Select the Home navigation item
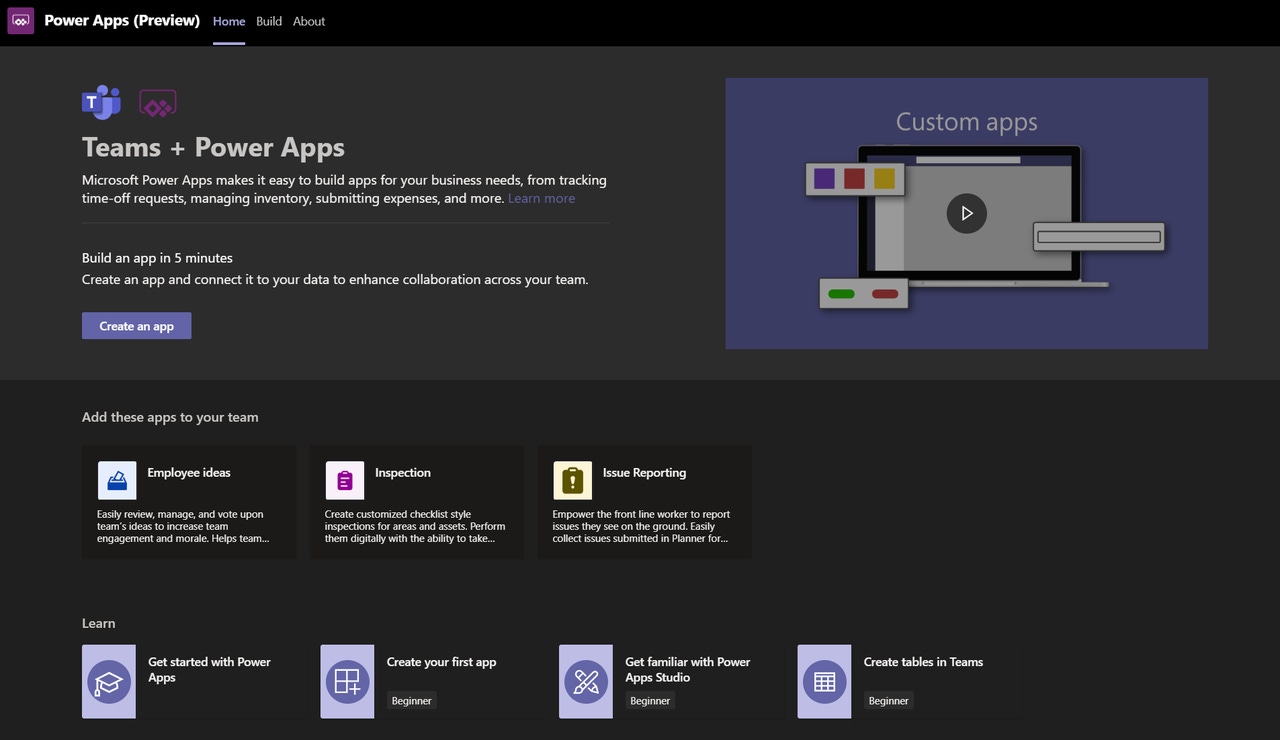The height and width of the screenshot is (740, 1280). pos(228,21)
